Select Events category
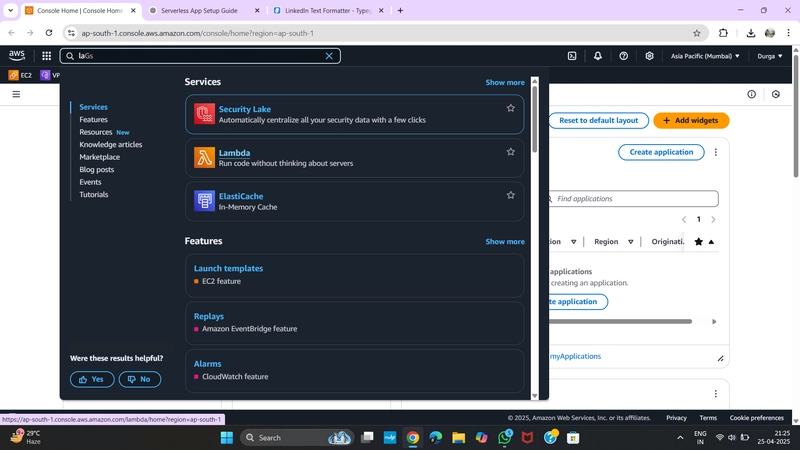 90,182
